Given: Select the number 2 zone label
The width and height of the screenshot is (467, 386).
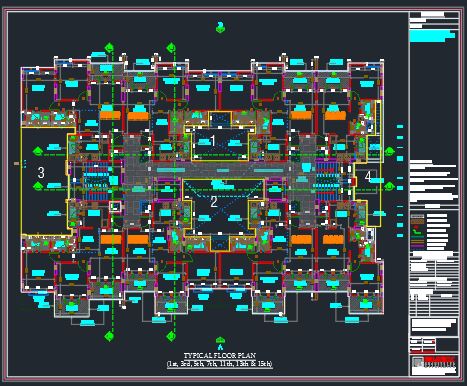Looking at the screenshot, I should [x=214, y=202].
